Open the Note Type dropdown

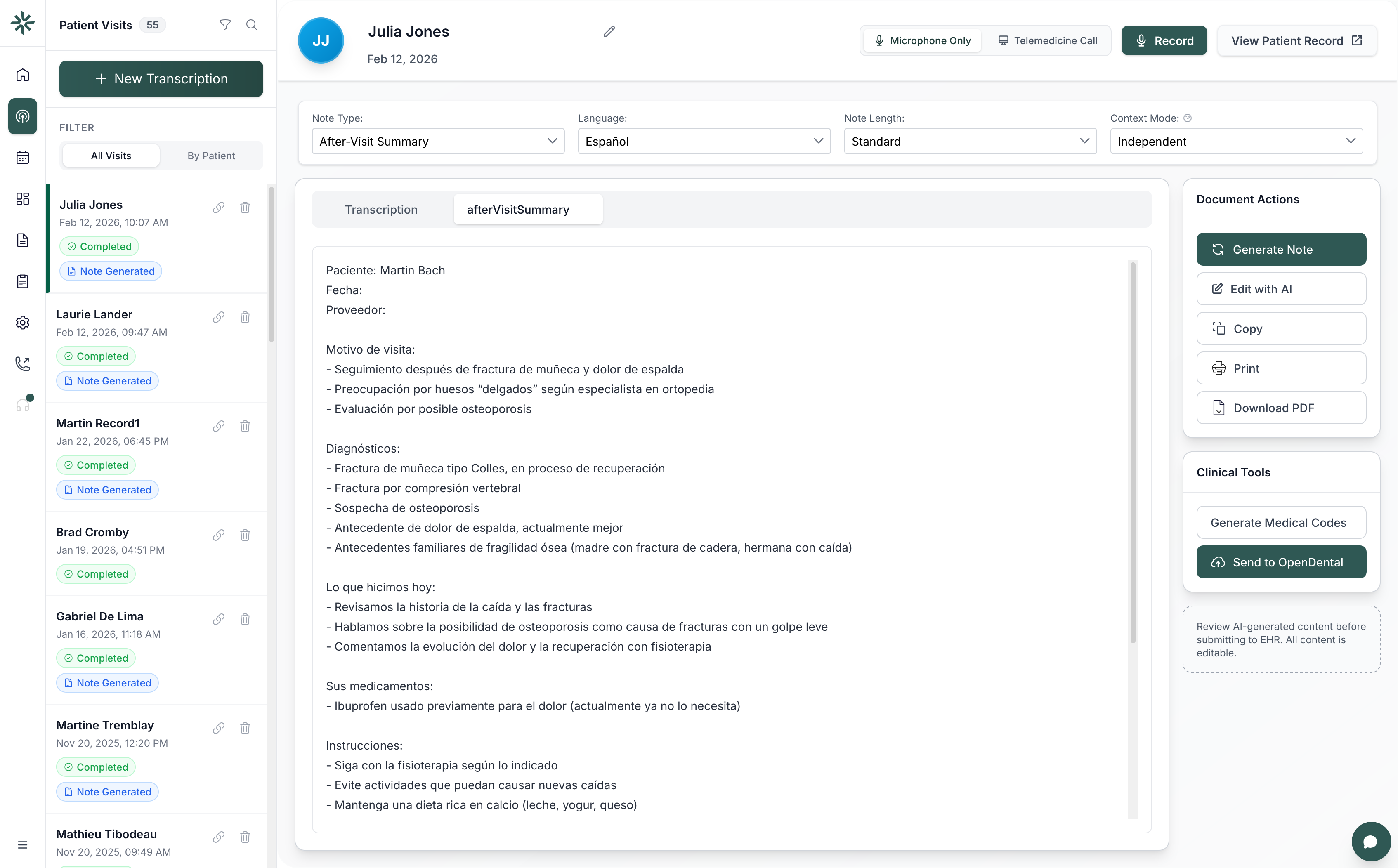click(438, 141)
